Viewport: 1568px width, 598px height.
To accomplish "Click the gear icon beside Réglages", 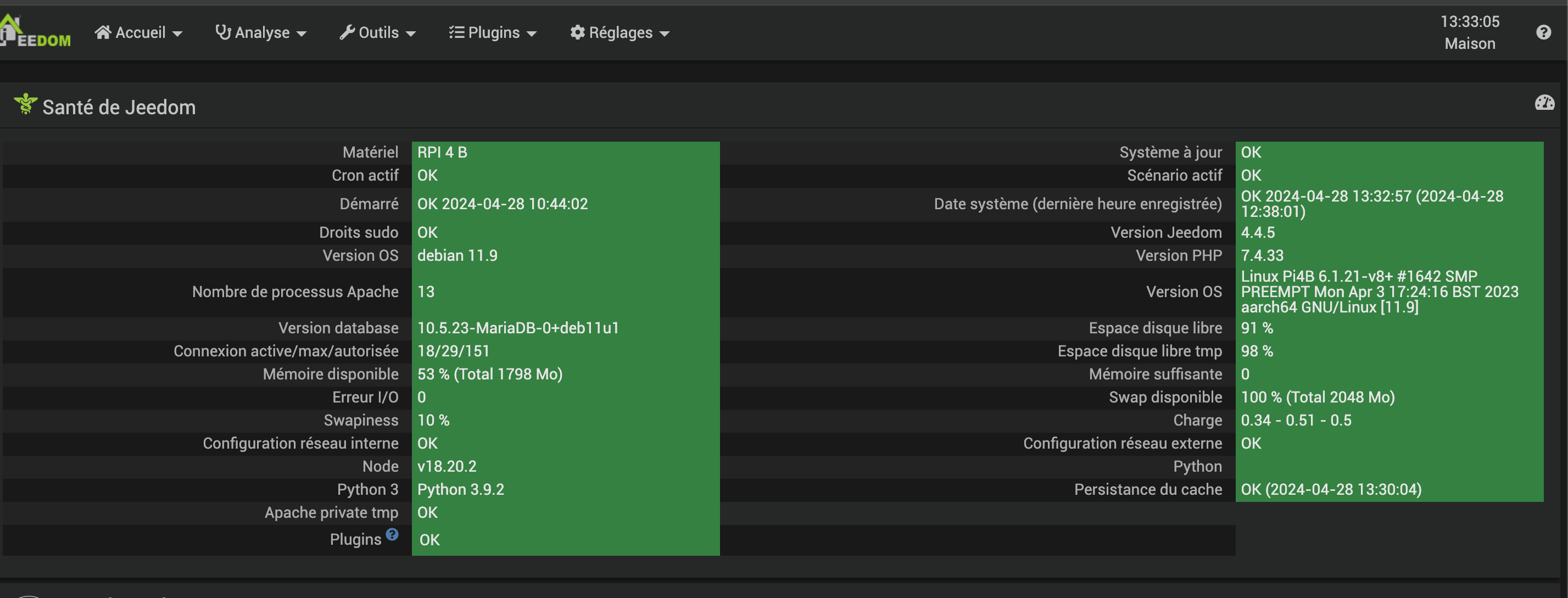I will pyautogui.click(x=577, y=32).
